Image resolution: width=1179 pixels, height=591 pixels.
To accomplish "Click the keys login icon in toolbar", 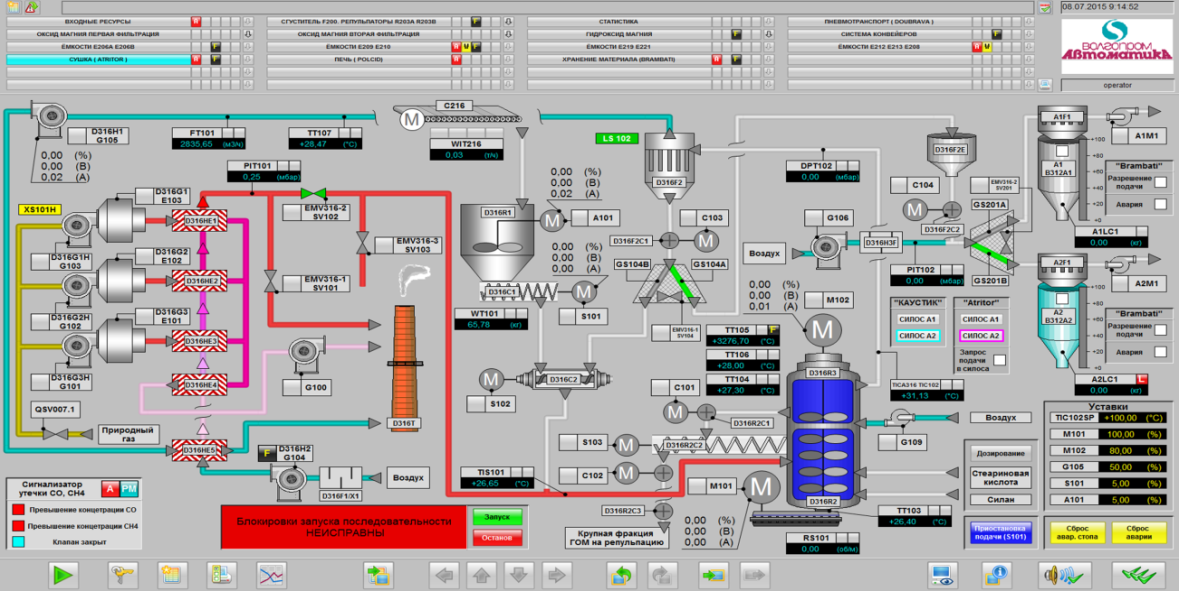I will tap(122, 574).
